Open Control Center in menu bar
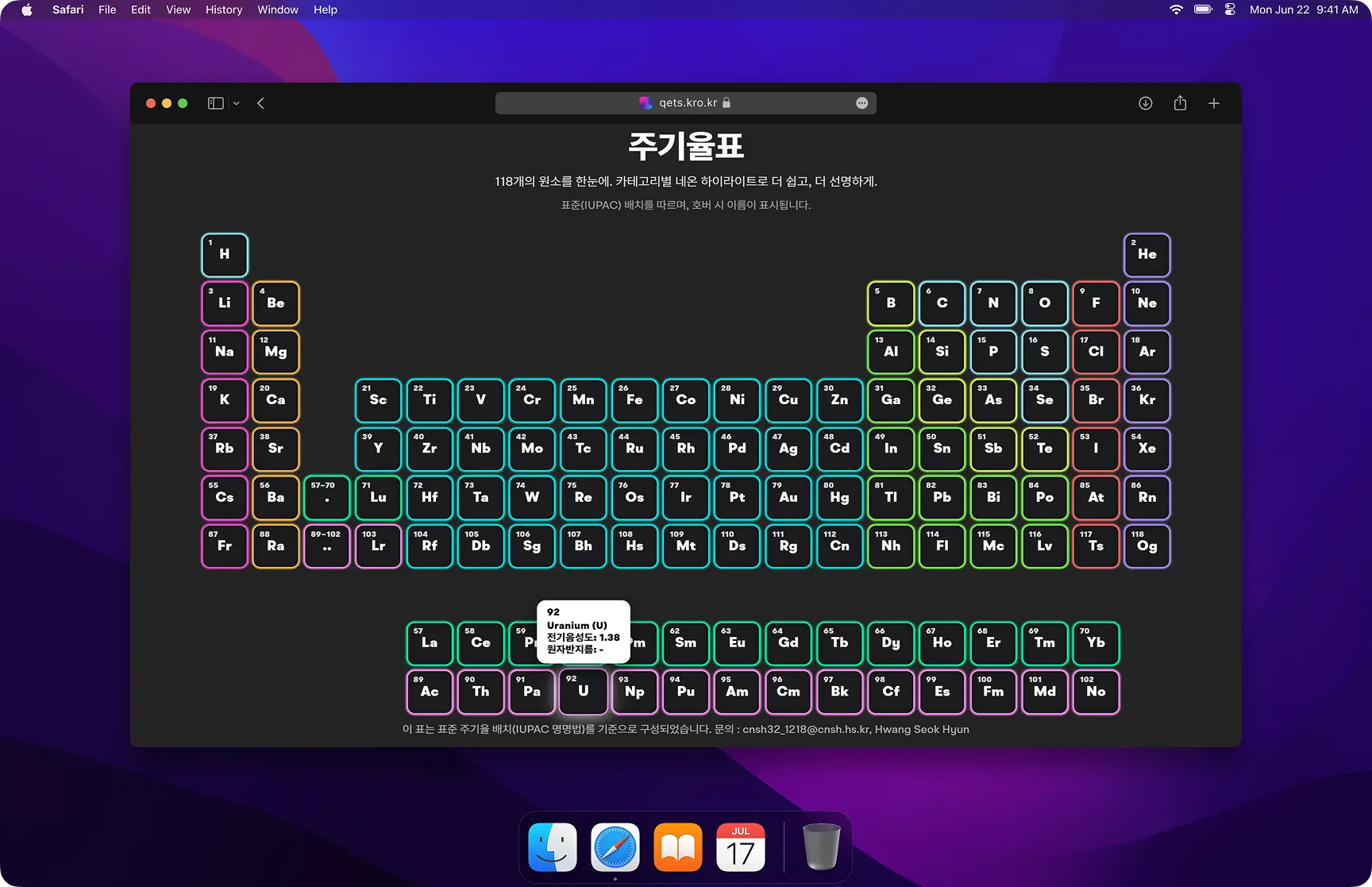Screen dimensions: 1372x887 [x=1230, y=10]
